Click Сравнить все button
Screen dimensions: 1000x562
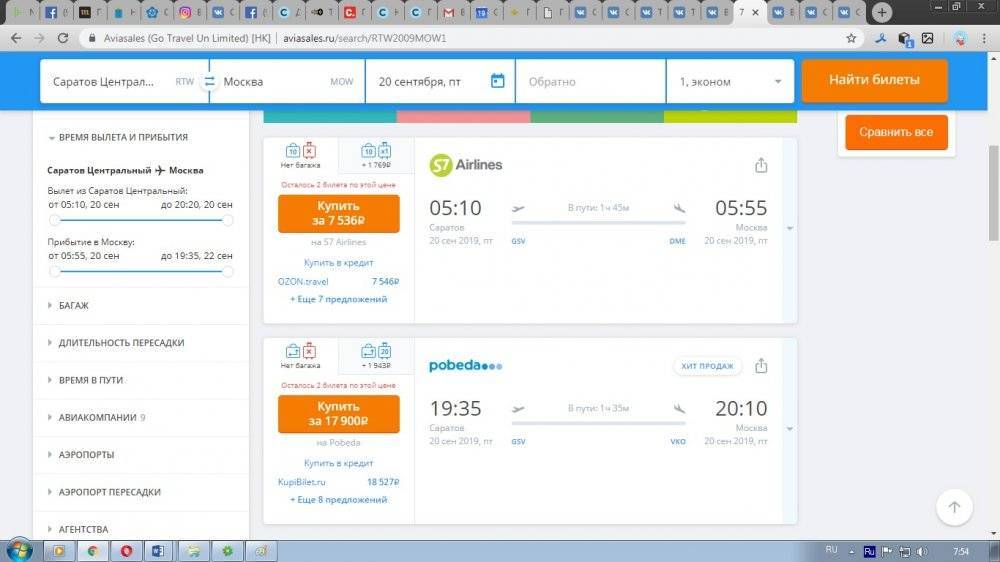(896, 132)
